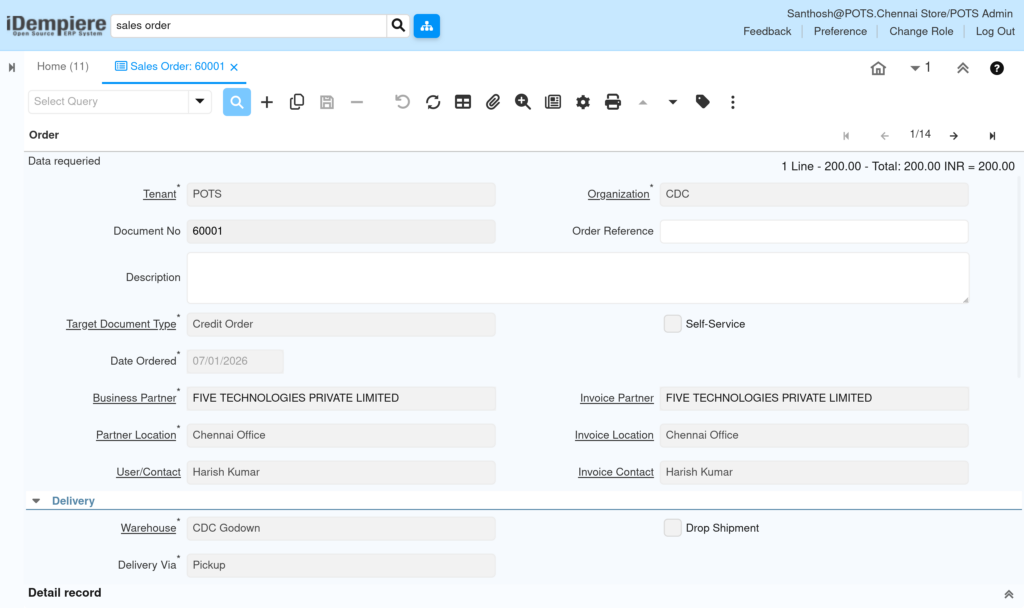The image size is (1024, 608).
Task: Switch to the Home (11) tab
Action: coord(63,67)
